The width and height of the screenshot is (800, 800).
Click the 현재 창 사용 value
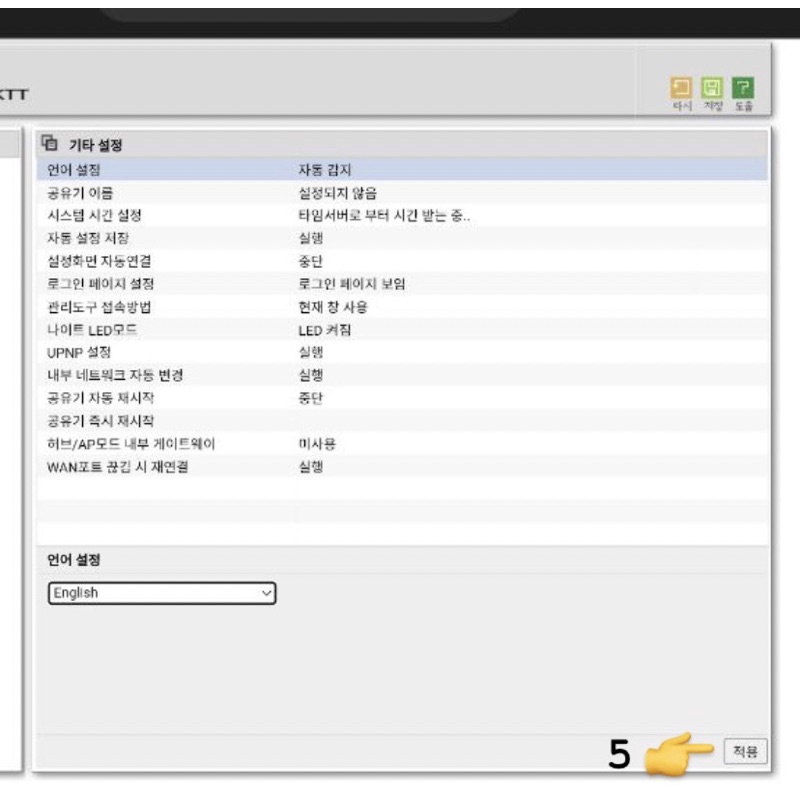(x=333, y=307)
